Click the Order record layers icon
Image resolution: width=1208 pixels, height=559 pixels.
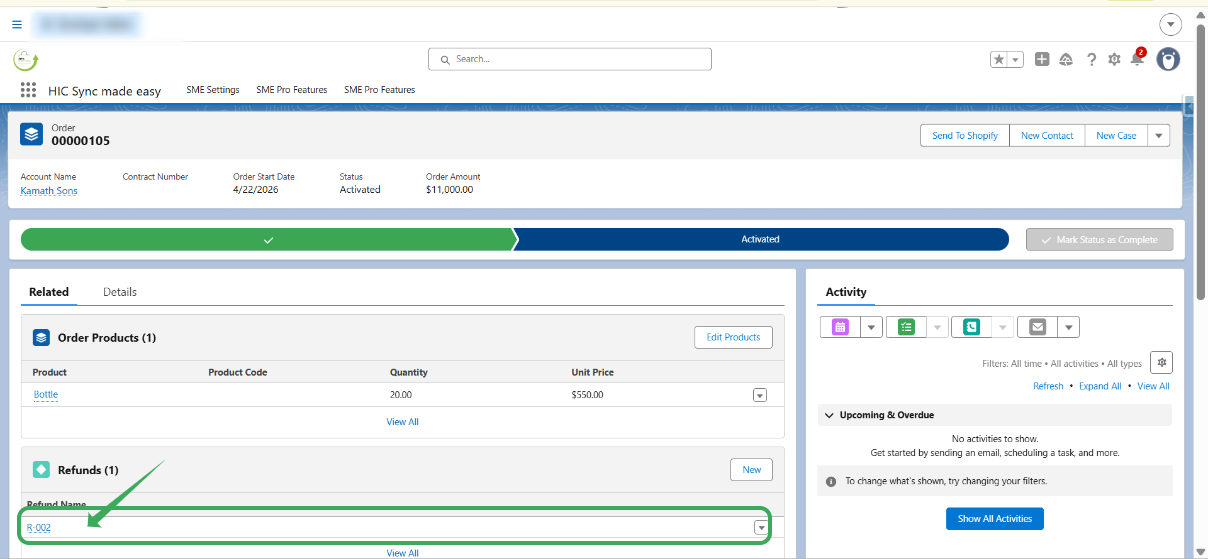tap(31, 134)
